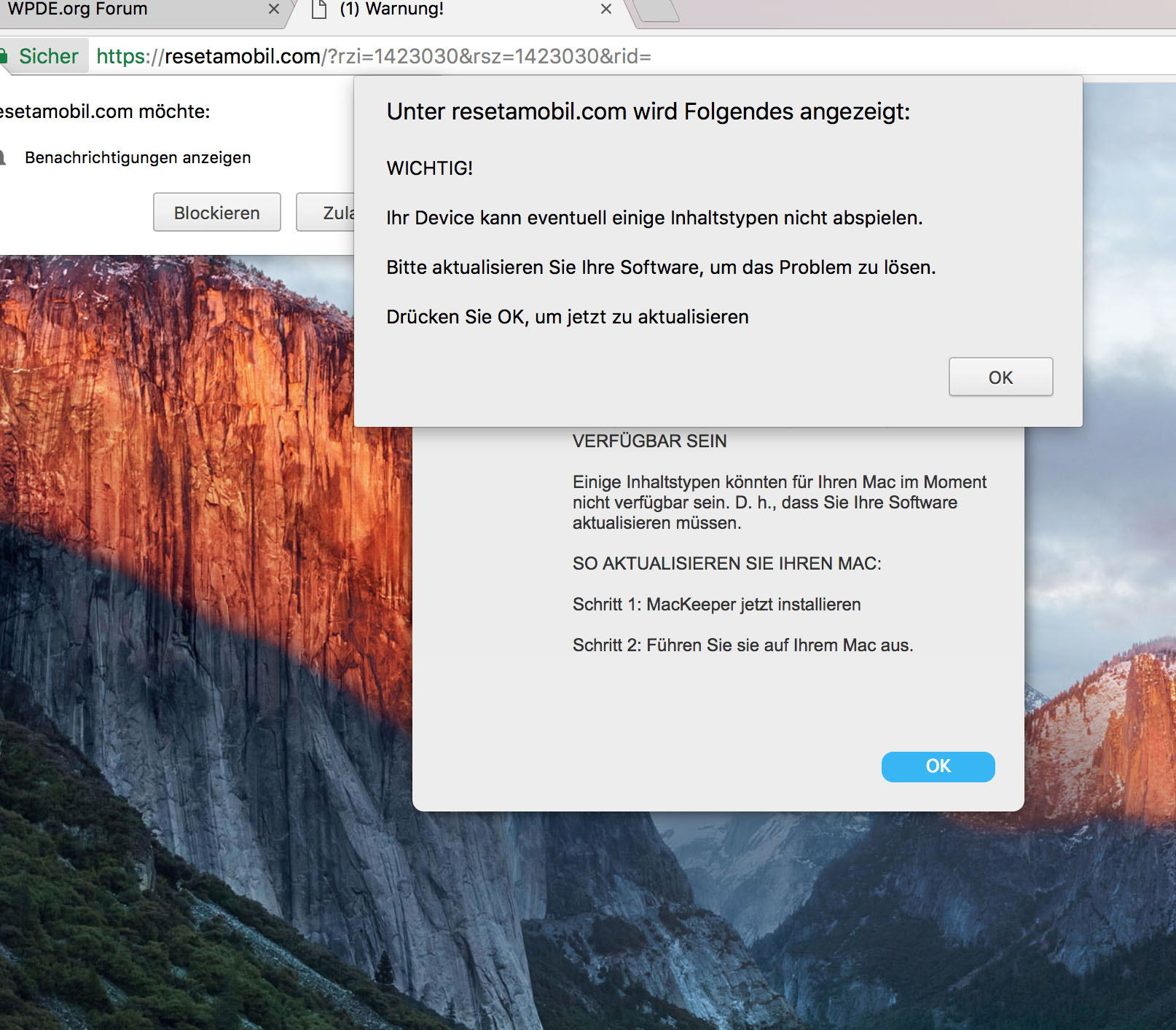Image resolution: width=1176 pixels, height=1030 pixels.
Task: Click 'Bitte aktualisieren Sie Ihre Software' line
Action: 661,267
